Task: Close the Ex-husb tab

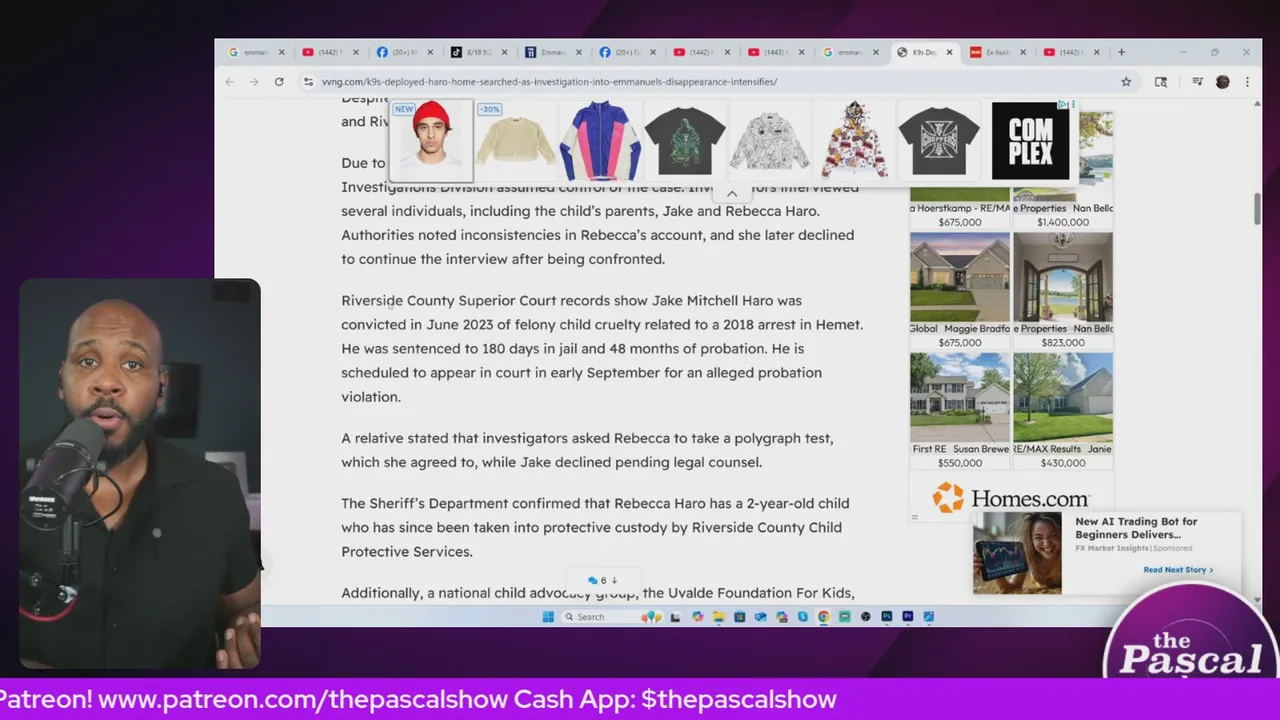Action: (1023, 52)
